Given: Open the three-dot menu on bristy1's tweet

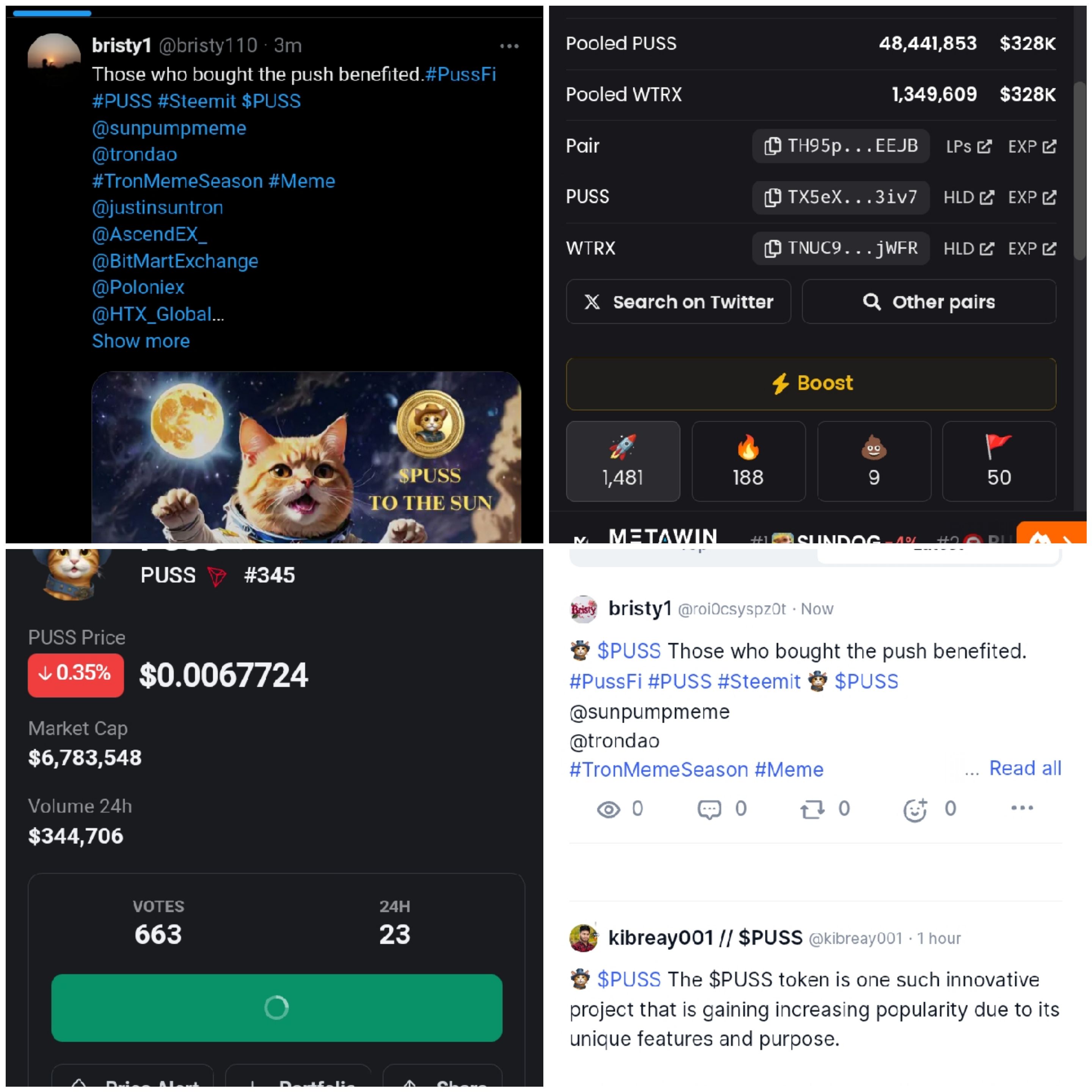Looking at the screenshot, I should pyautogui.click(x=509, y=46).
